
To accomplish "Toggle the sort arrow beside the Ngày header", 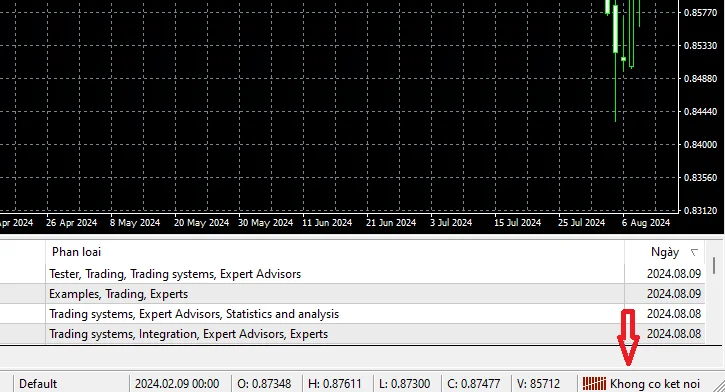I will [694, 252].
